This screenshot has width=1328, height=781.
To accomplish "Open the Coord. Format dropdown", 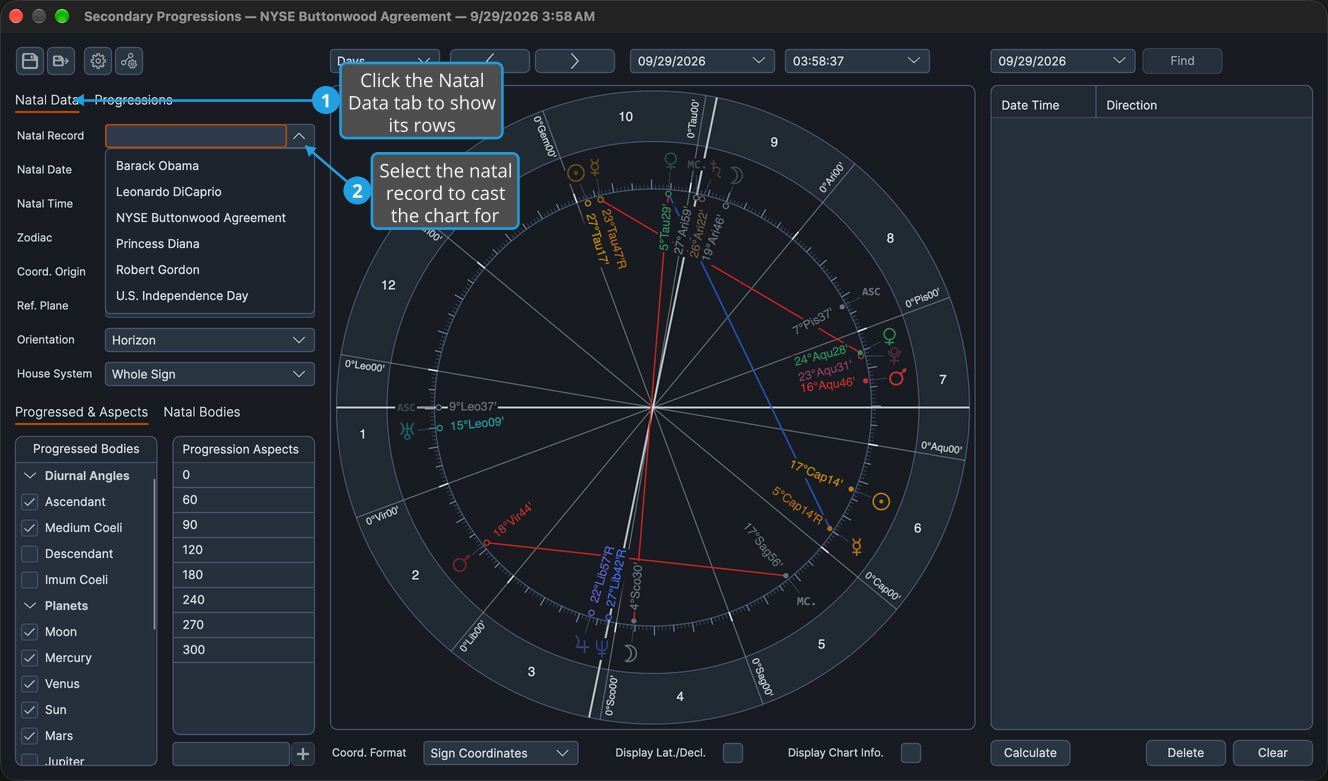I will [500, 753].
